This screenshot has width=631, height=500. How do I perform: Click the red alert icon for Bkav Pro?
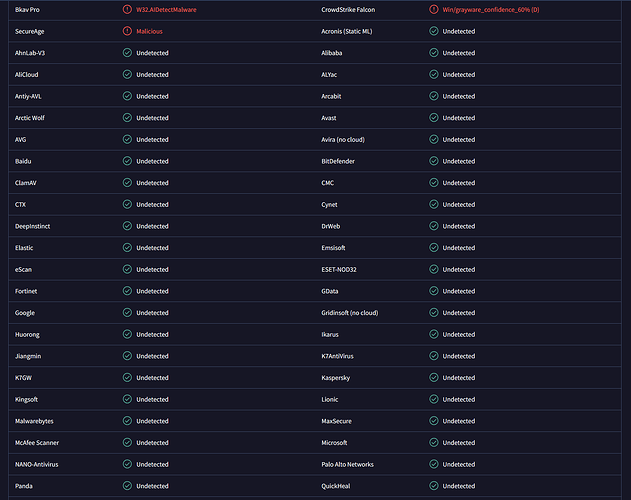(127, 9)
